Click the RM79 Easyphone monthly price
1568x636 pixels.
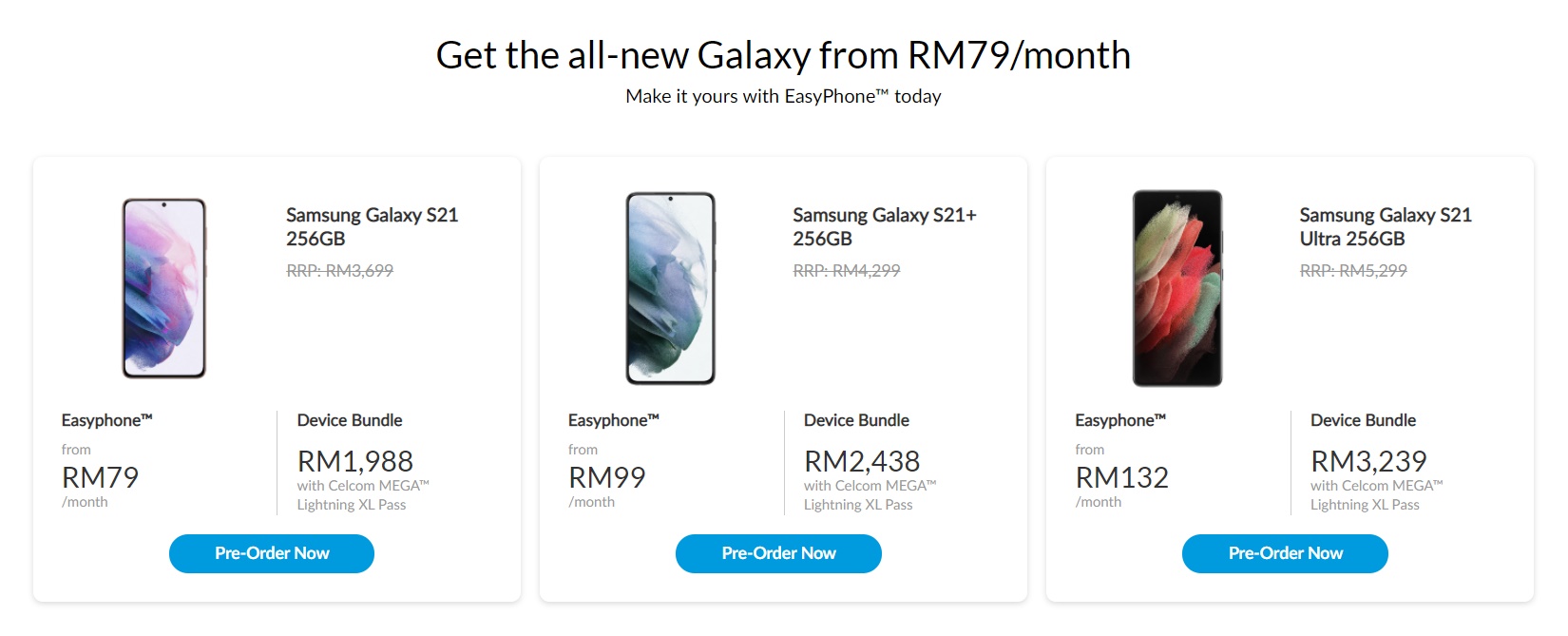coord(100,477)
